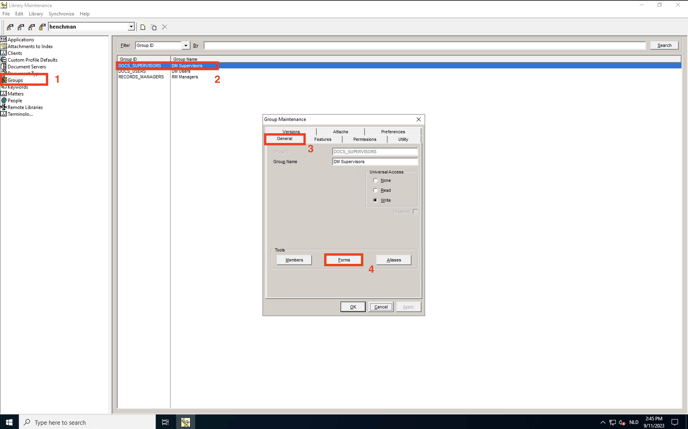Click the Forms button
Viewport: 688px width, 429px height.
pos(343,260)
